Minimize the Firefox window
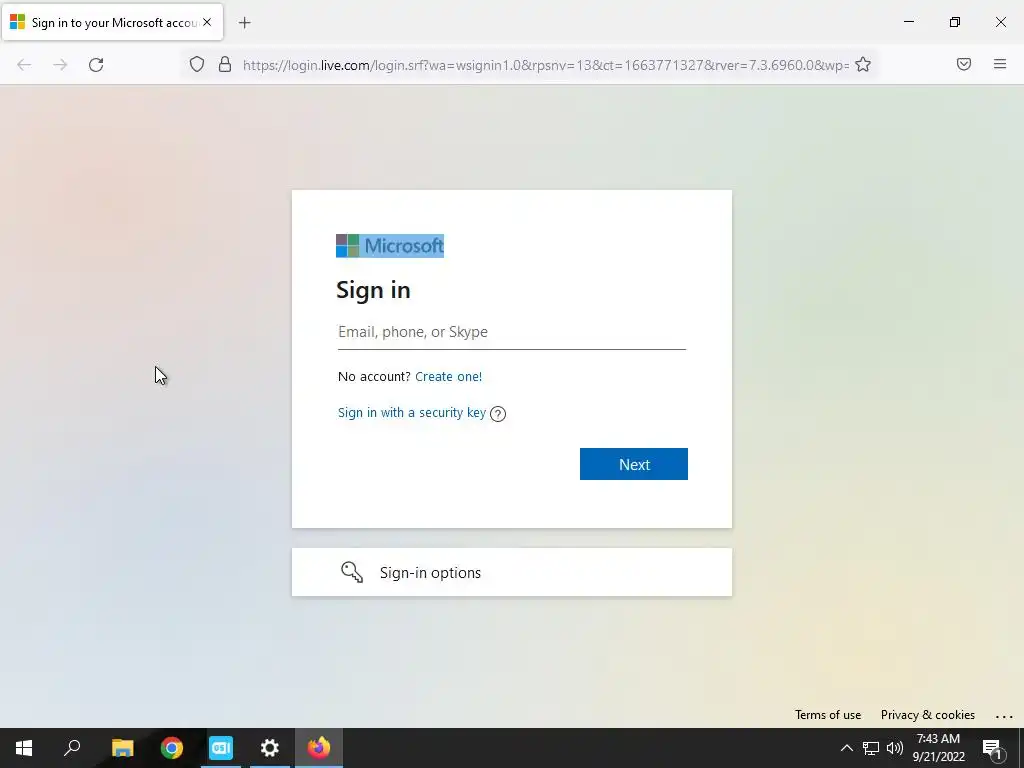This screenshot has height=768, width=1024. click(908, 22)
